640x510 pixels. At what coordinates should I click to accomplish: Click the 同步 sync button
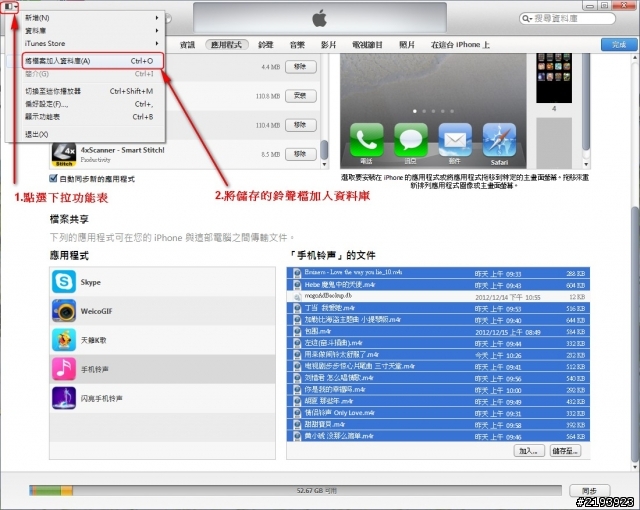(589, 491)
